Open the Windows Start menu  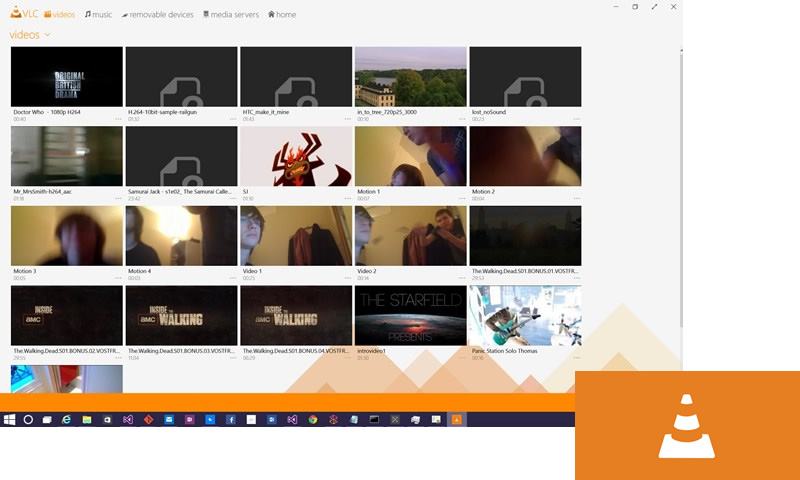[x=9, y=419]
